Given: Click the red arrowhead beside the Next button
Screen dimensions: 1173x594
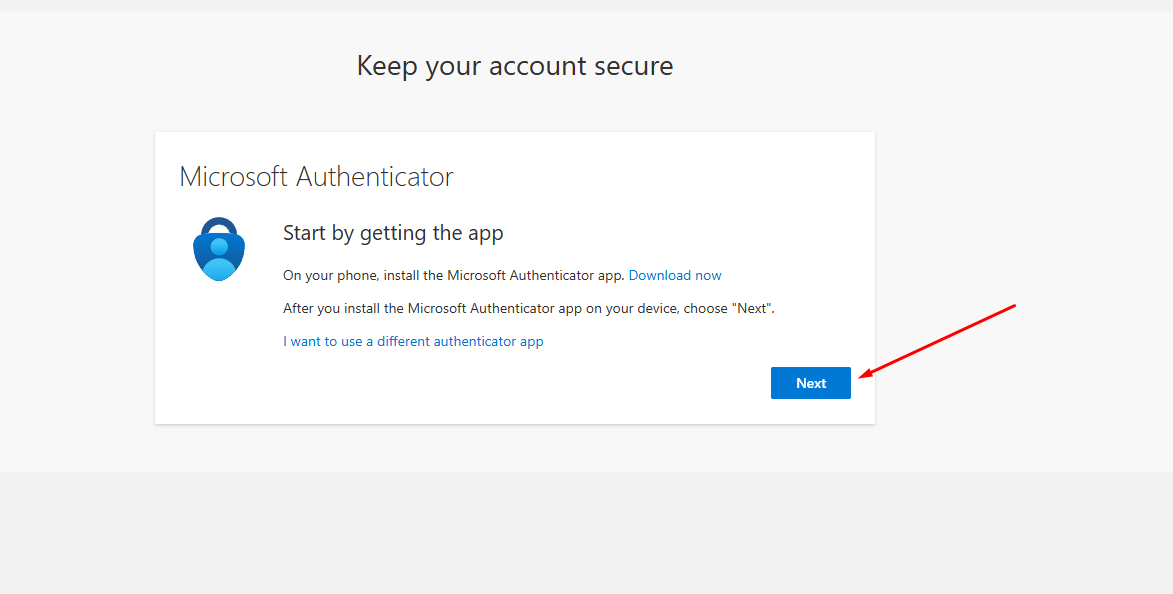Looking at the screenshot, I should [865, 375].
